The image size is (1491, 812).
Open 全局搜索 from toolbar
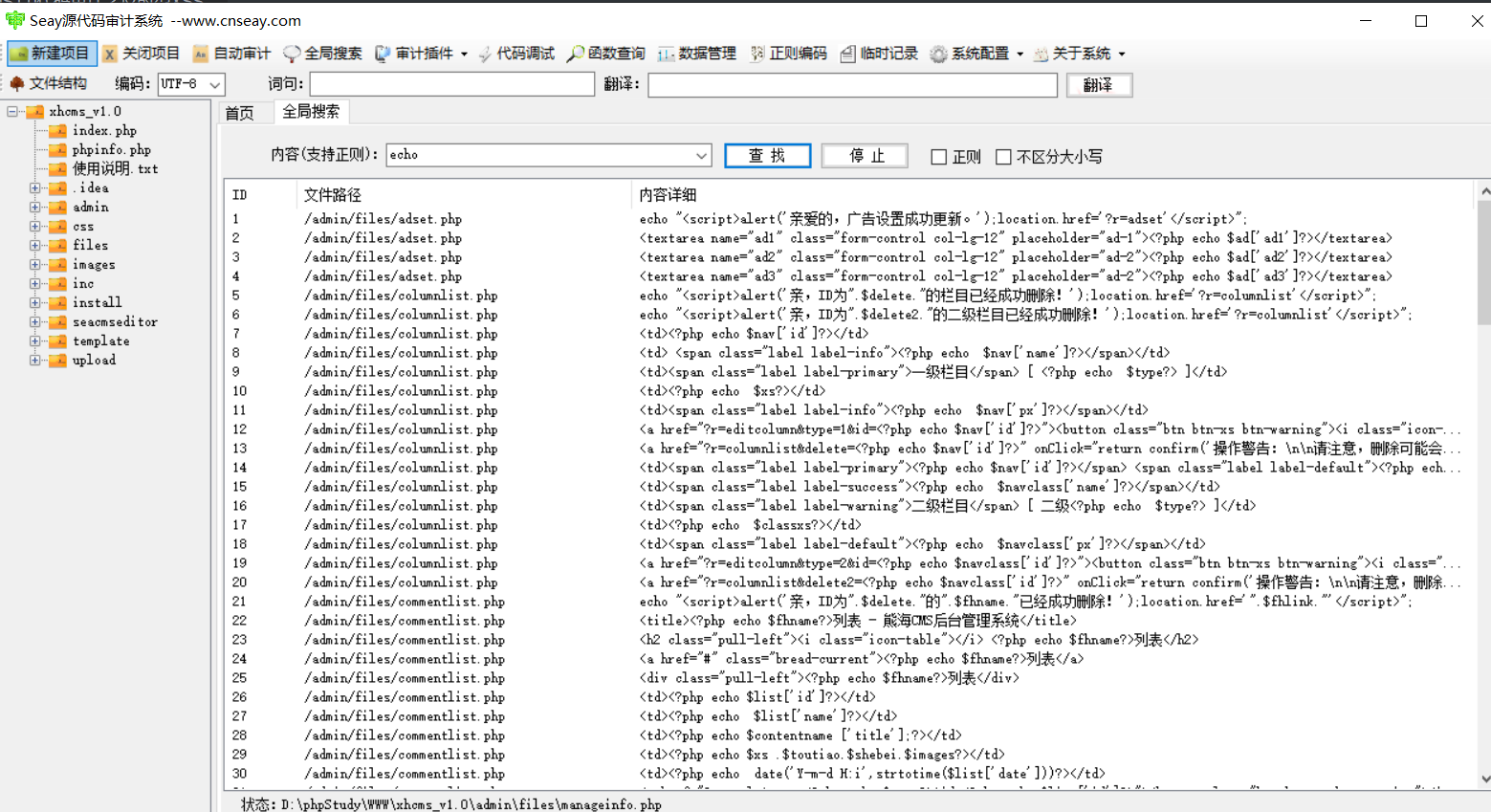point(322,54)
